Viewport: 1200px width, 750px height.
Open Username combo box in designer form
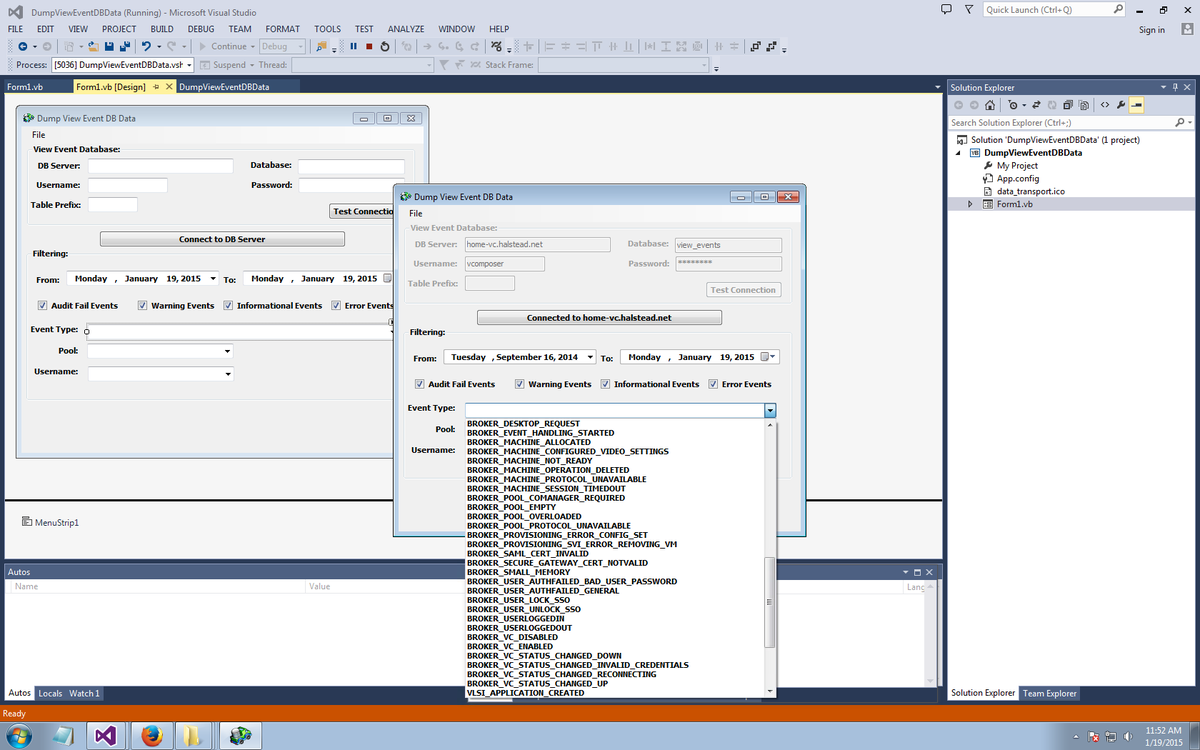click(x=228, y=373)
